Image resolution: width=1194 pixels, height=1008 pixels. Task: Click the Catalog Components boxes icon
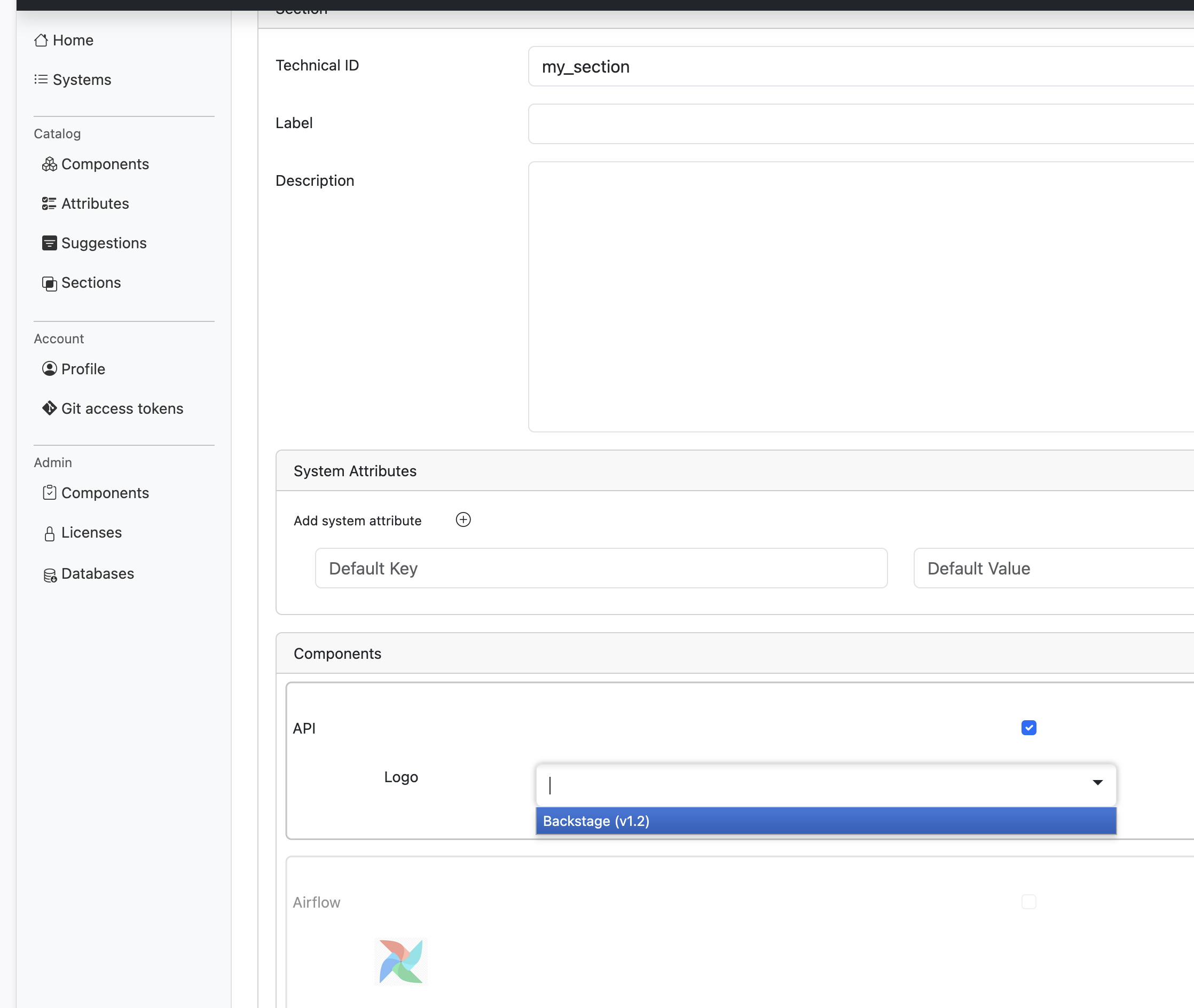point(50,164)
